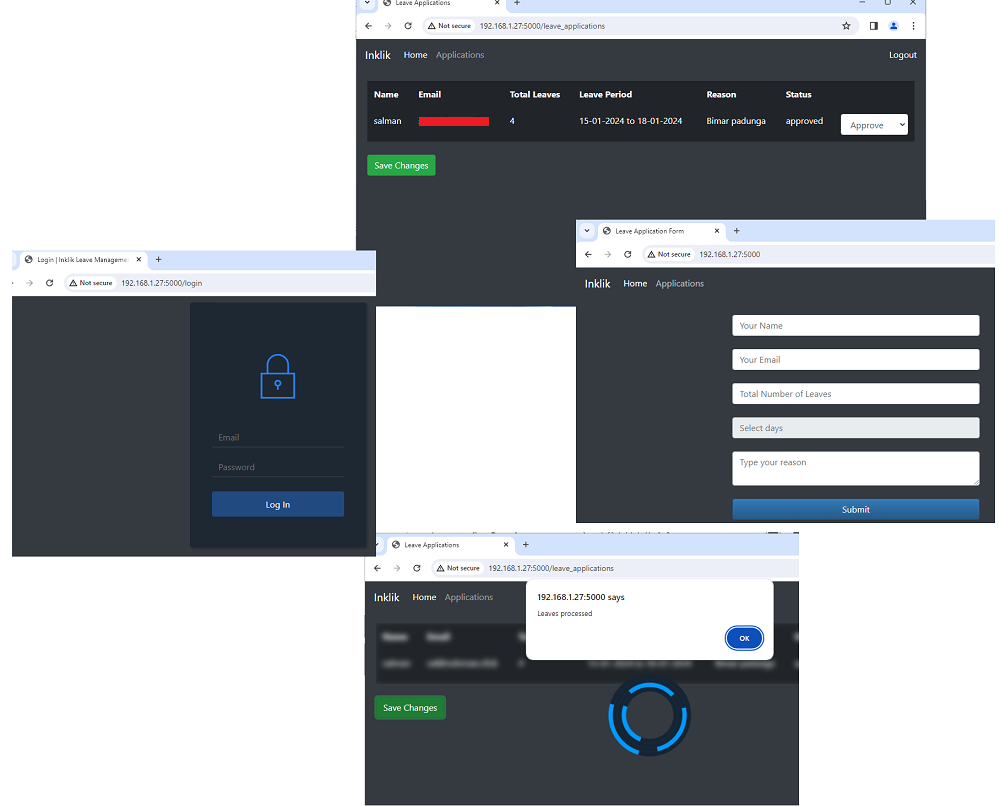Open Home in the top window navbar

(x=415, y=55)
